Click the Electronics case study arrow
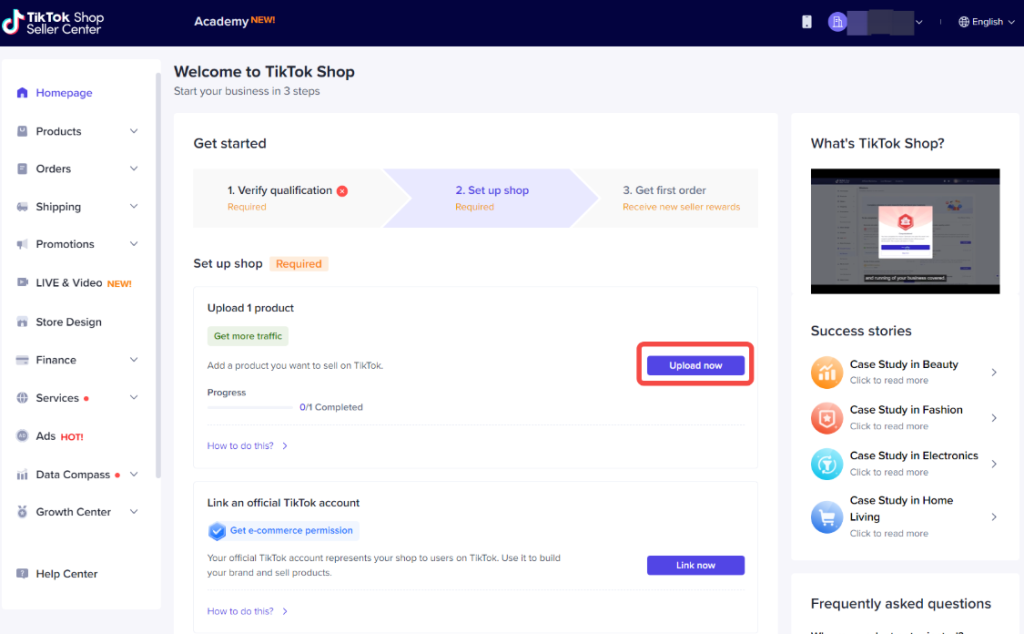This screenshot has height=634, width=1024. [x=994, y=464]
